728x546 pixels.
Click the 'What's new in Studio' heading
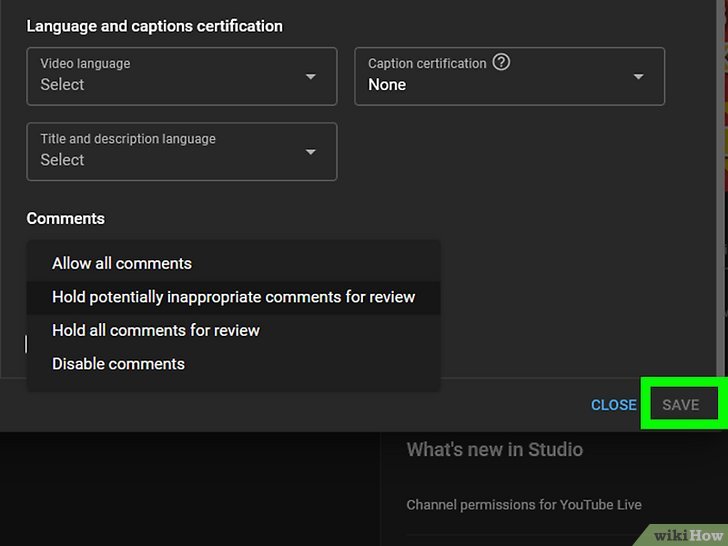(x=494, y=449)
